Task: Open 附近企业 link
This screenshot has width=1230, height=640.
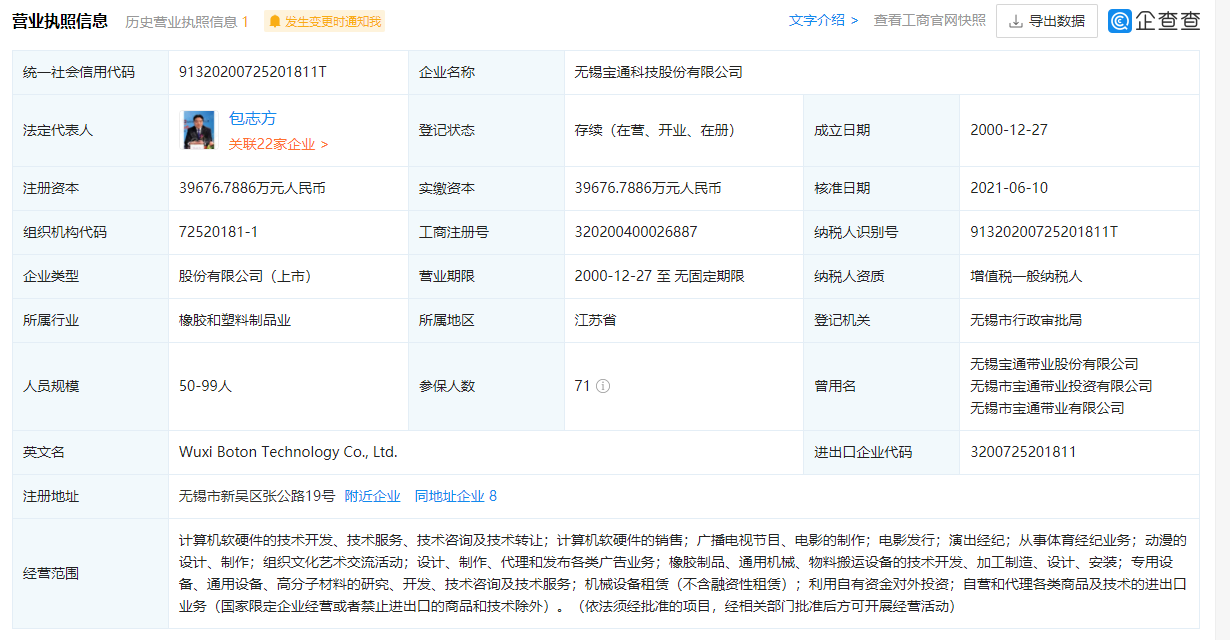Action: coord(372,496)
